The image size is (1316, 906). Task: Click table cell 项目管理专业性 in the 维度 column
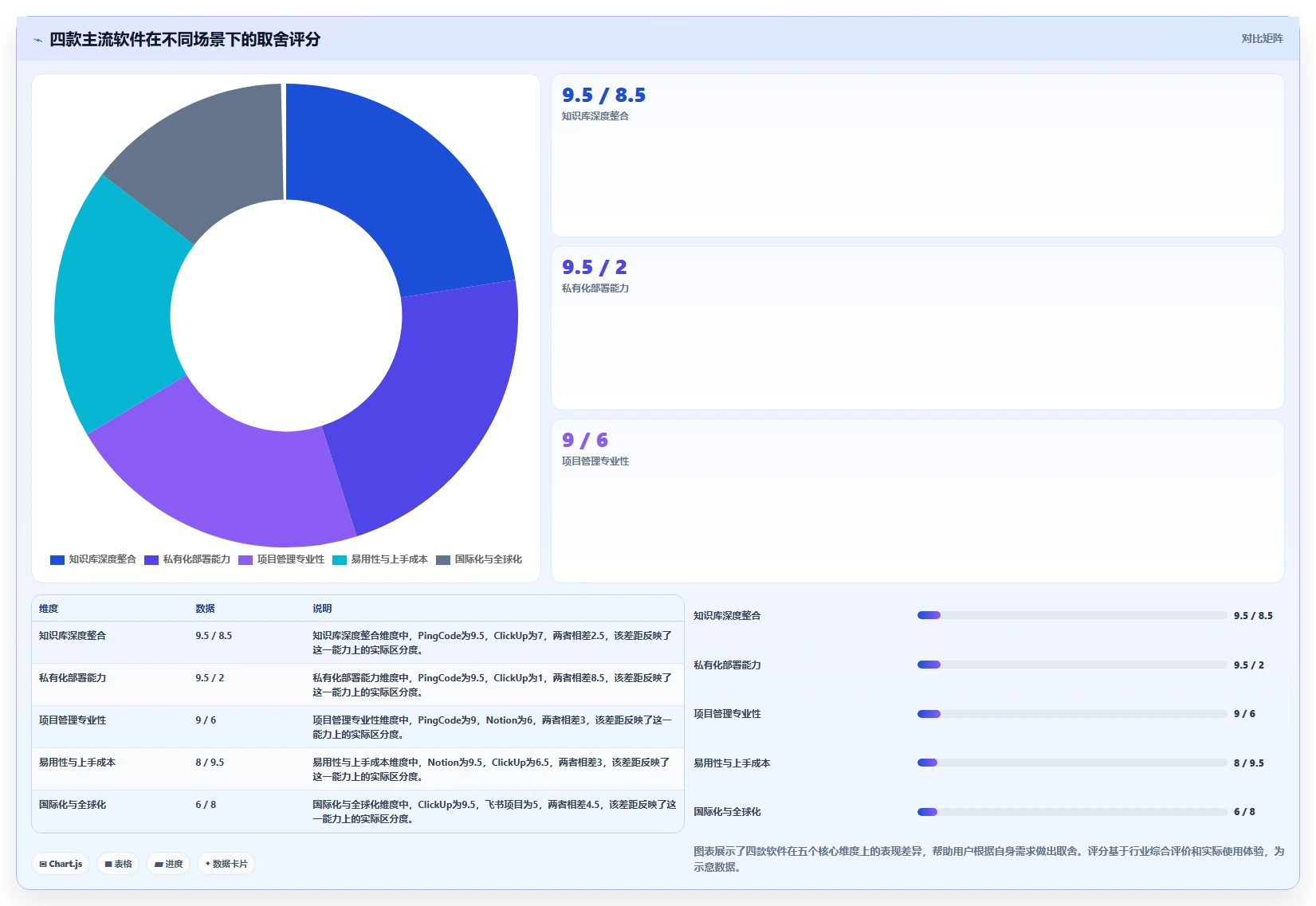[73, 720]
